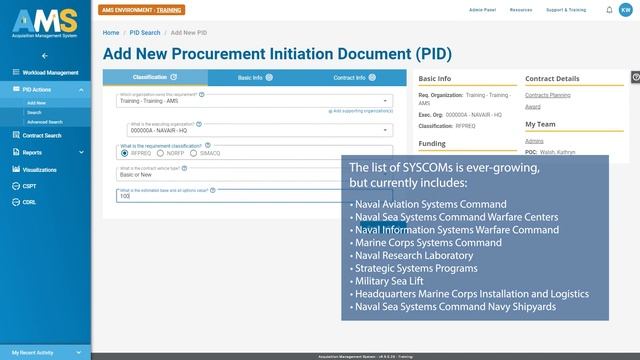The width and height of the screenshot is (640, 360).
Task: Select the RFPREQ classification radio button
Action: [124, 153]
